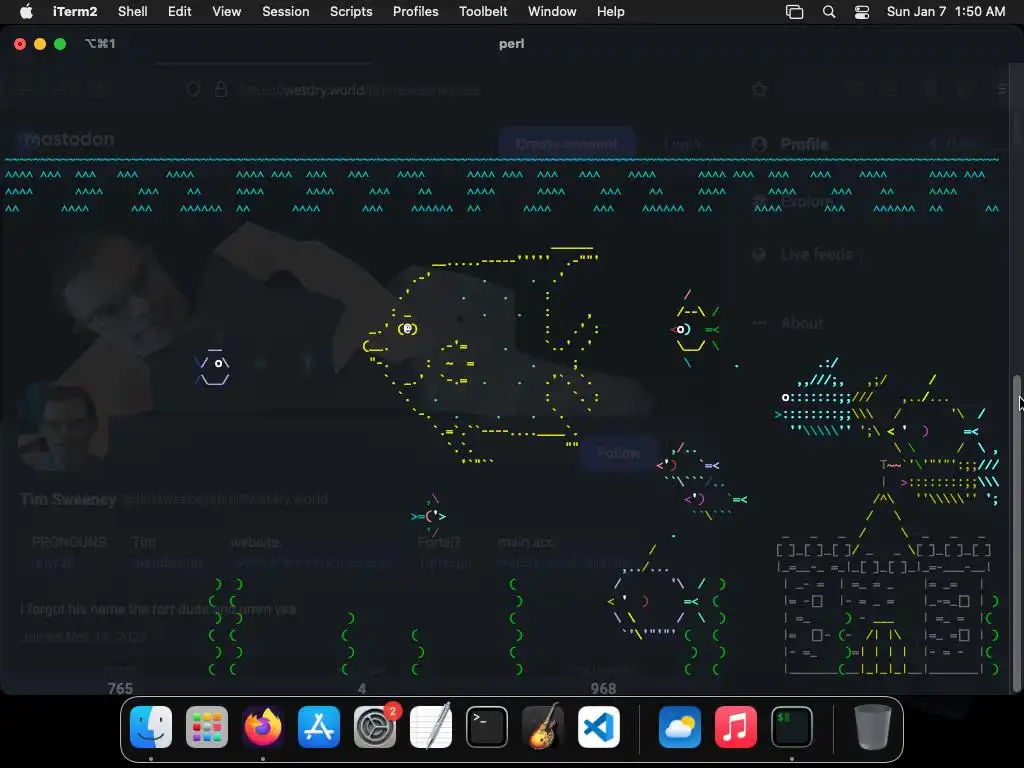
Task: Zoom the iTerm2 window with green button
Action: coord(60,44)
